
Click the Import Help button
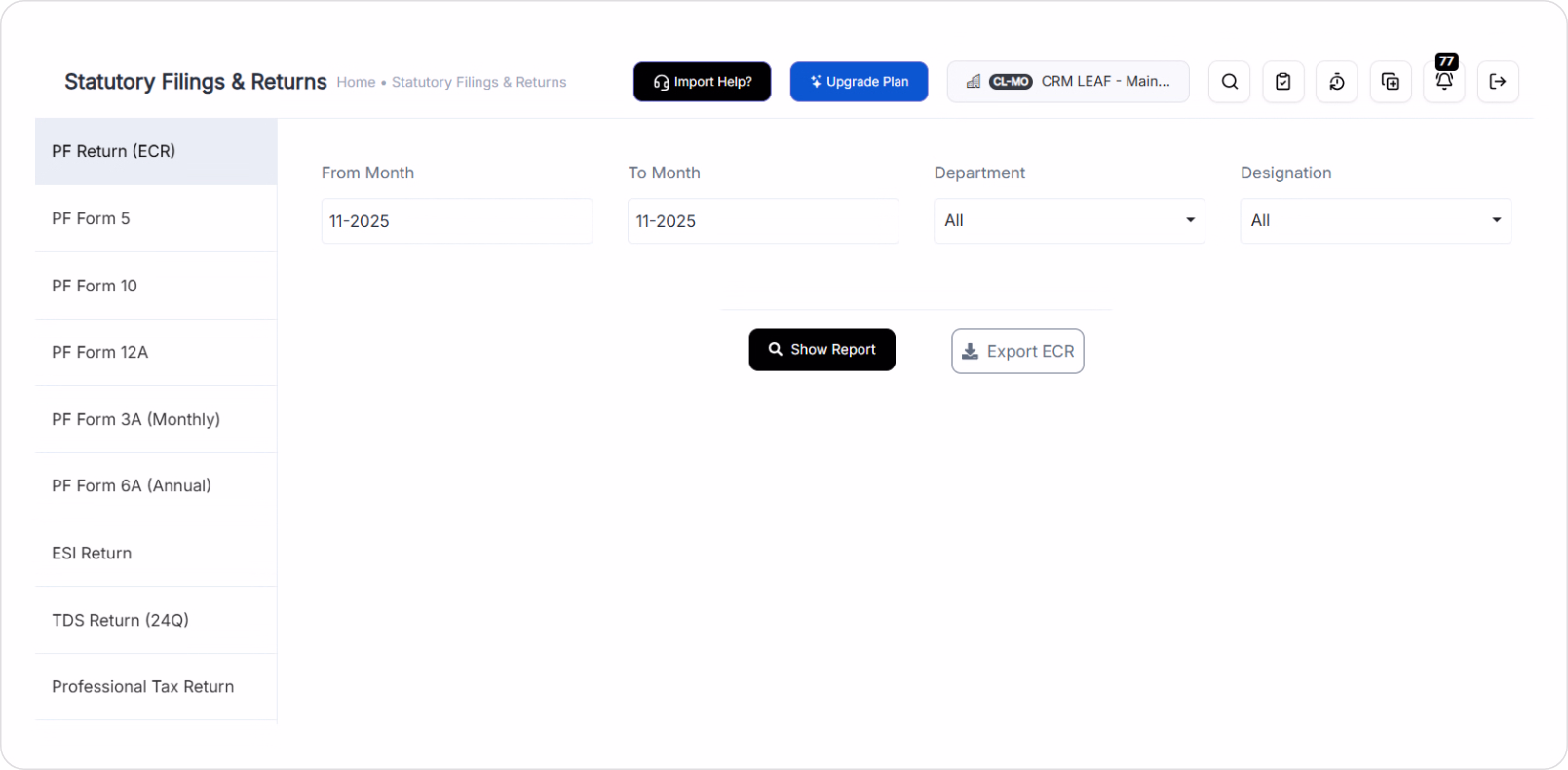coord(702,82)
